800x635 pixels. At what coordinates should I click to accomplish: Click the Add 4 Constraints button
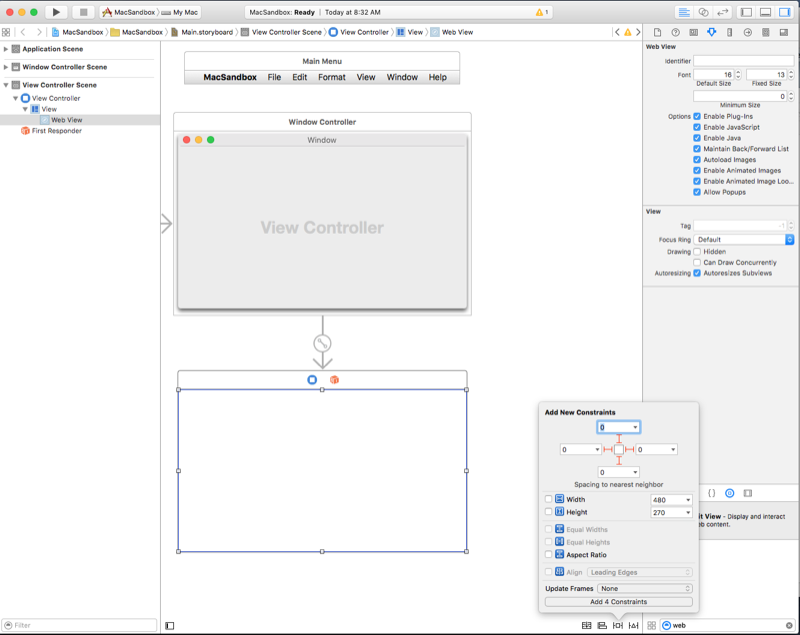pos(618,602)
